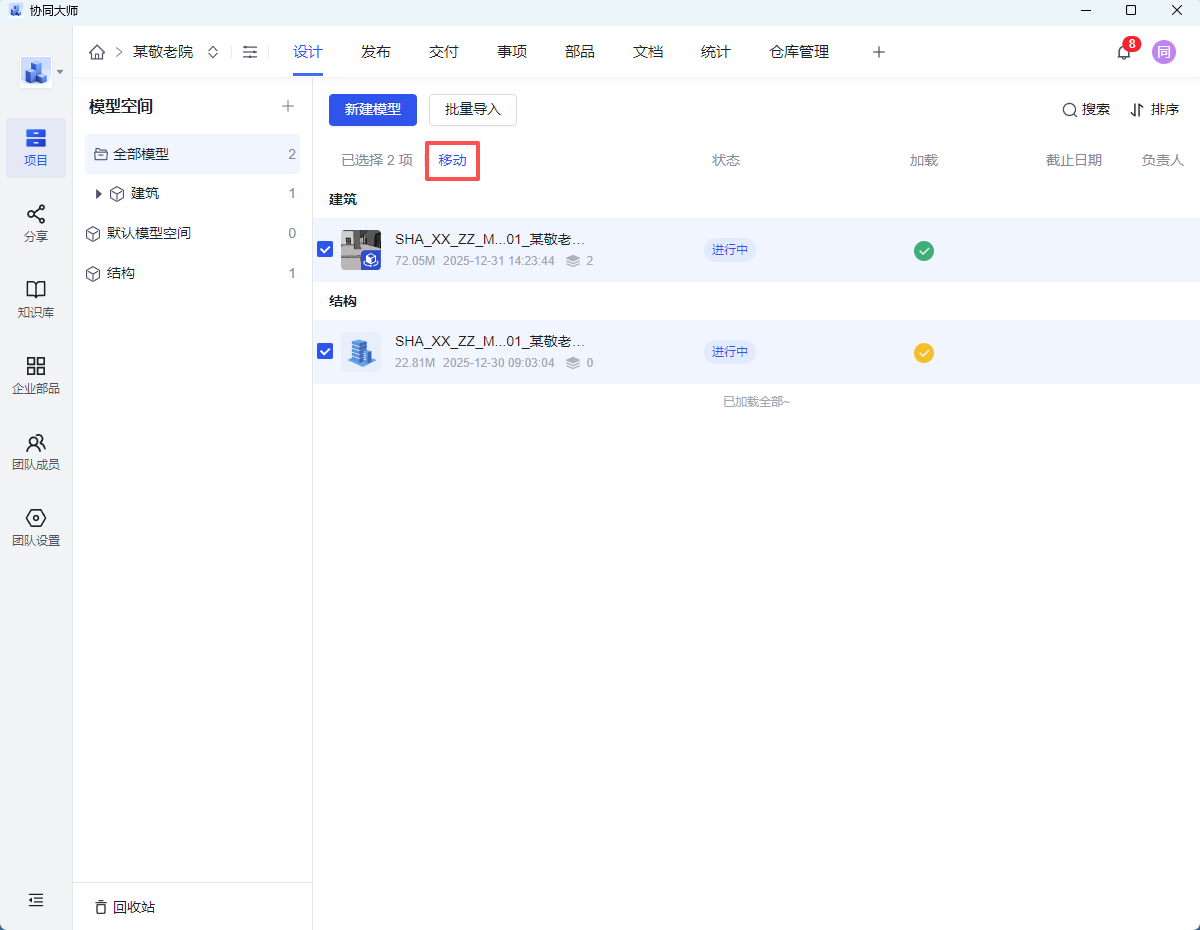Open the 分享 sidebar section
Image resolution: width=1200 pixels, height=930 pixels.
tap(36, 224)
